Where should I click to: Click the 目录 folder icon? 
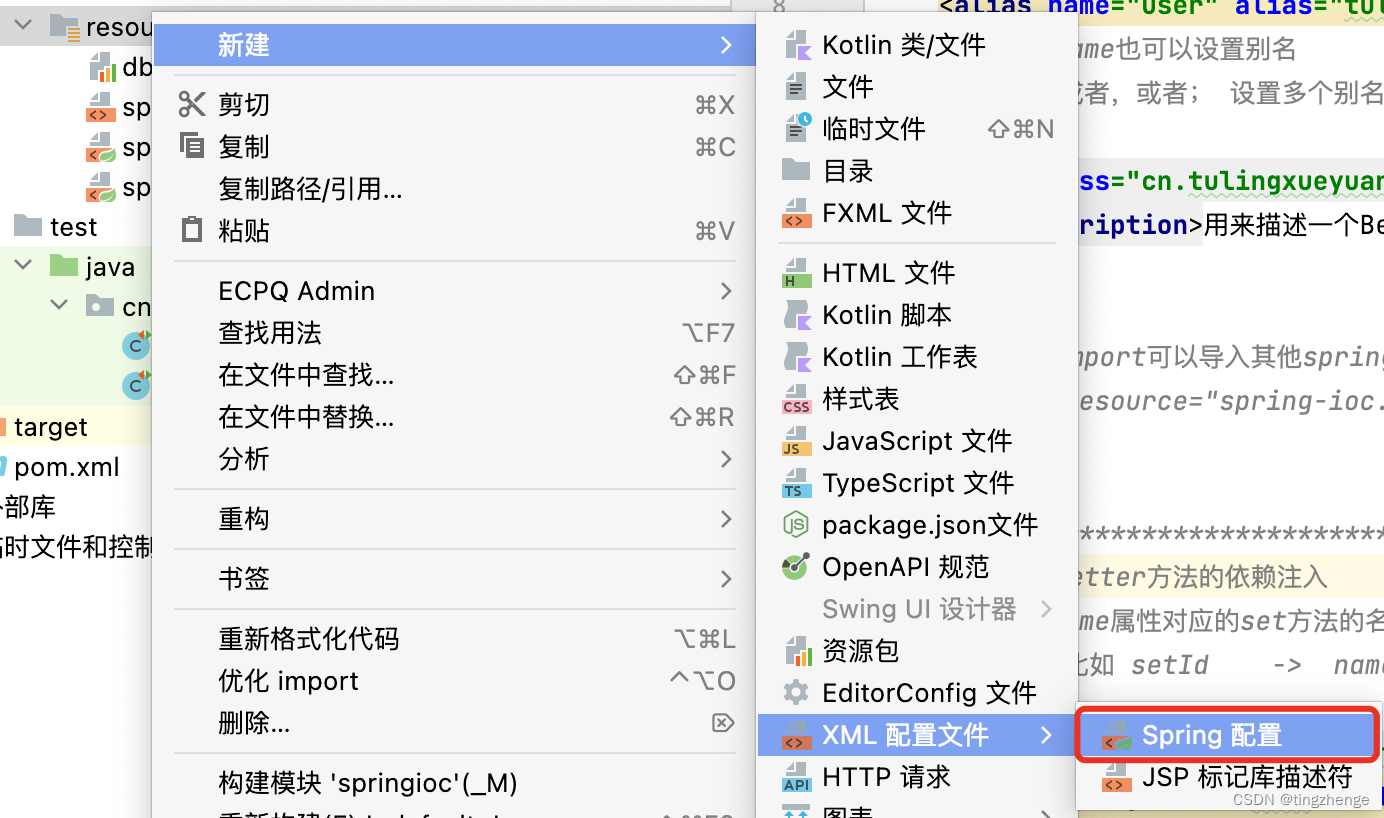point(796,171)
